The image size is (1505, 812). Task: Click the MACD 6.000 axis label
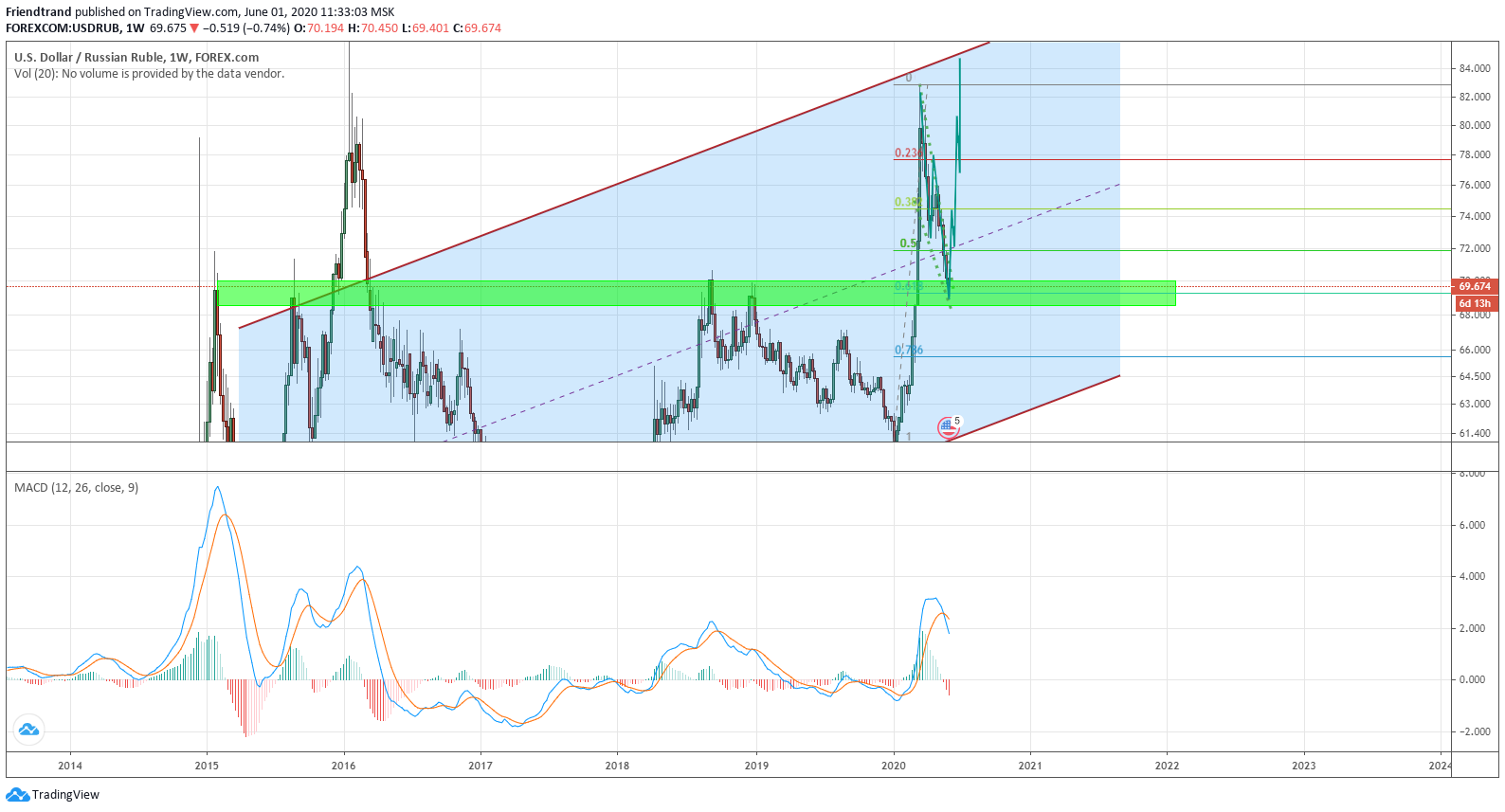[x=1472, y=525]
